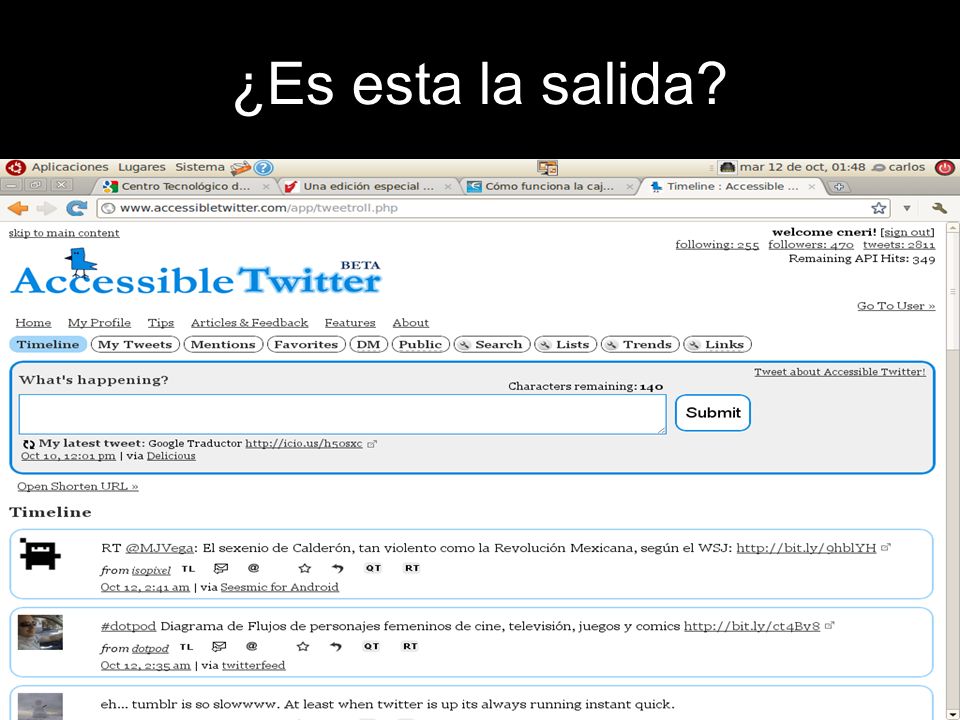Click QT on isopixel's tweet
This screenshot has height=720, width=960.
[373, 568]
